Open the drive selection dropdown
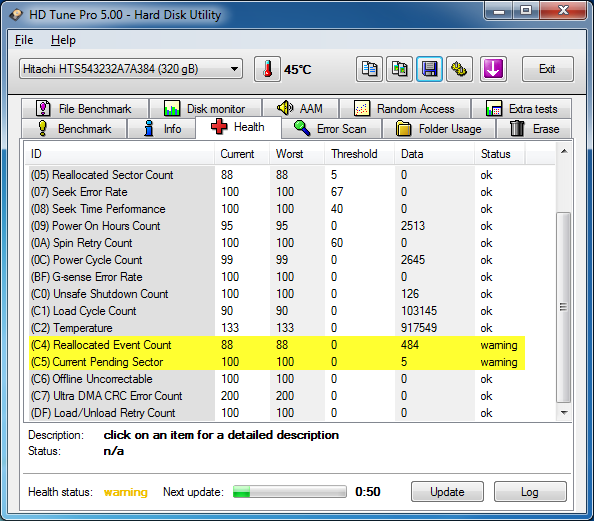The image size is (594, 521). pyautogui.click(x=131, y=69)
